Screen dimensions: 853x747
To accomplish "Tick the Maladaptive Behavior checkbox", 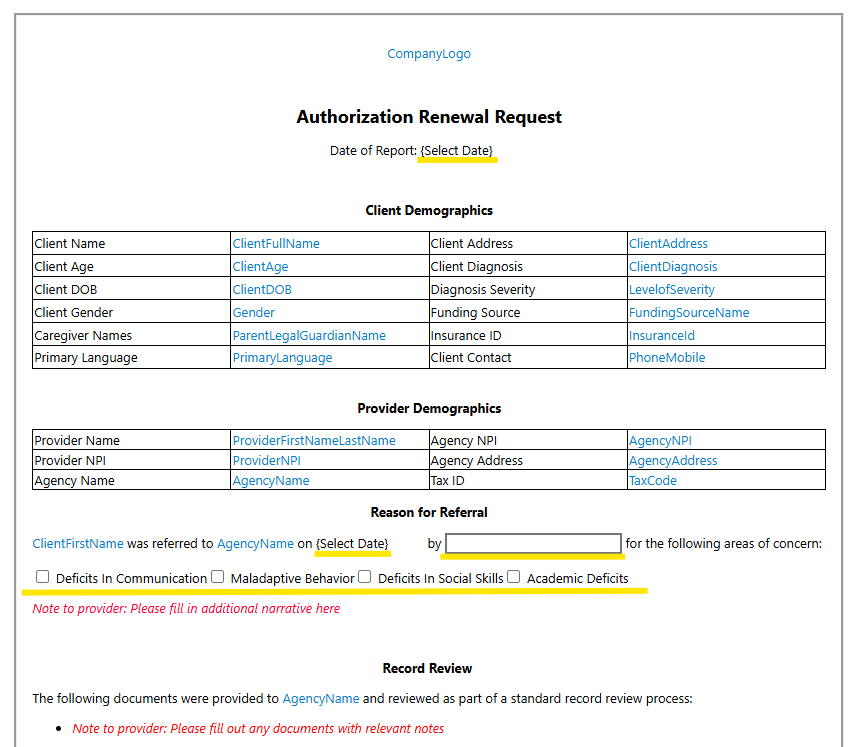I will (x=218, y=576).
